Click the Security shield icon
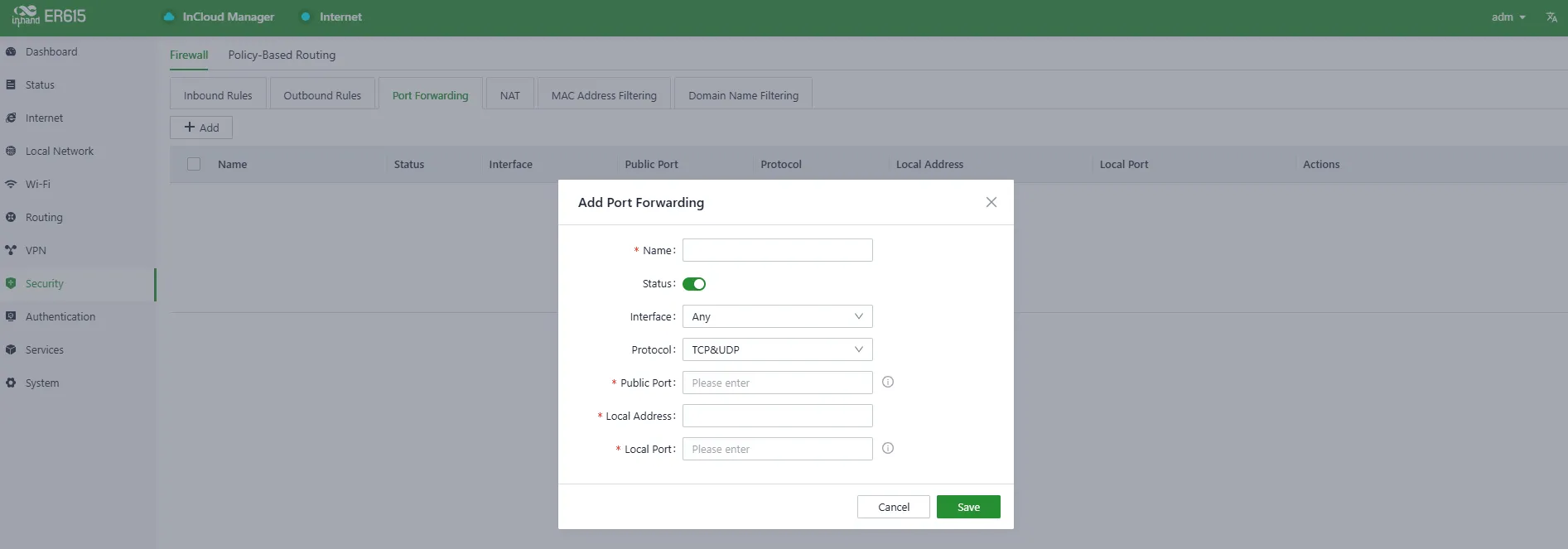 click(x=11, y=283)
